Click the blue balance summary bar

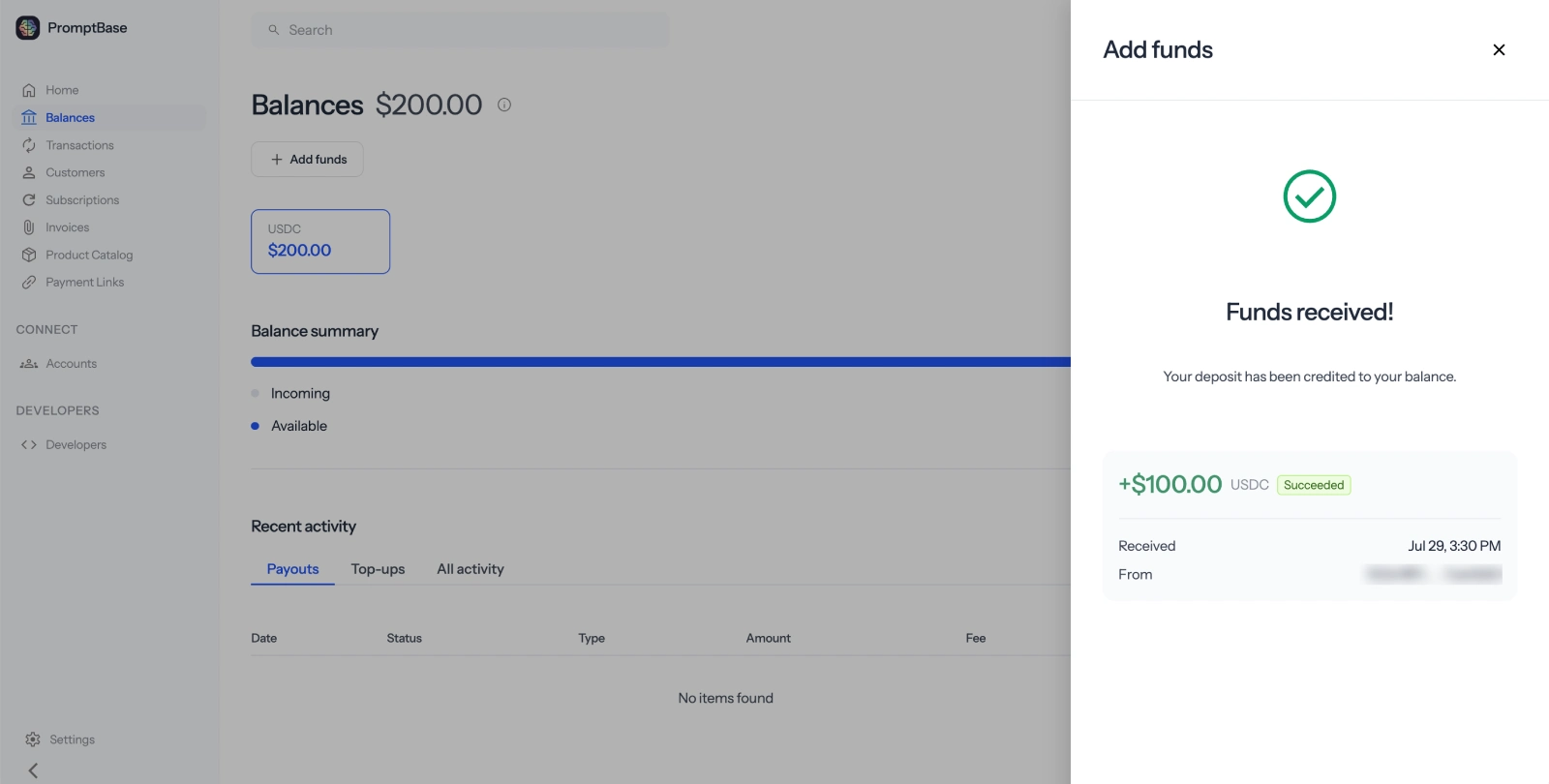(660, 362)
